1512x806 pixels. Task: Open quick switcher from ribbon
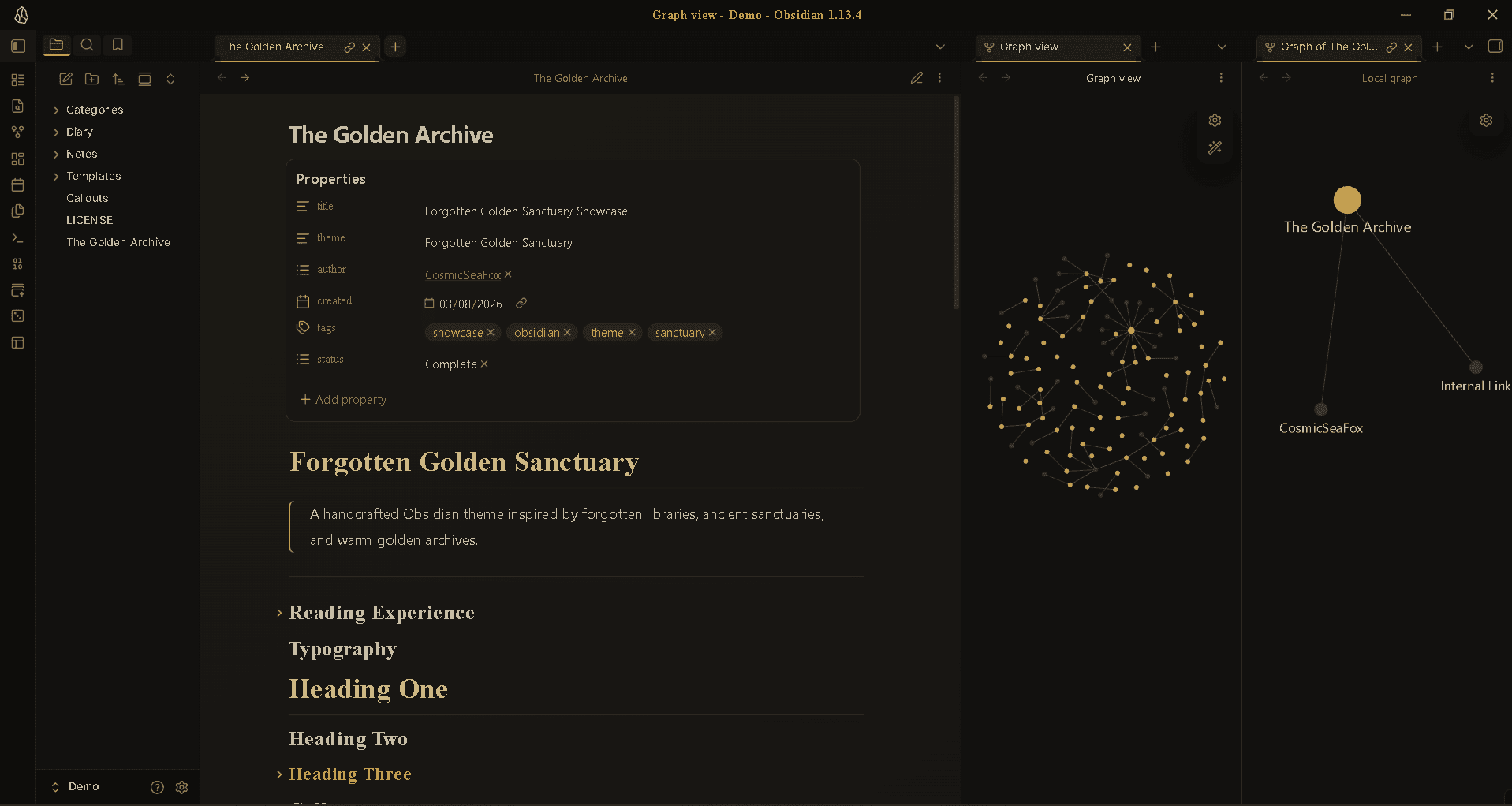(17, 106)
